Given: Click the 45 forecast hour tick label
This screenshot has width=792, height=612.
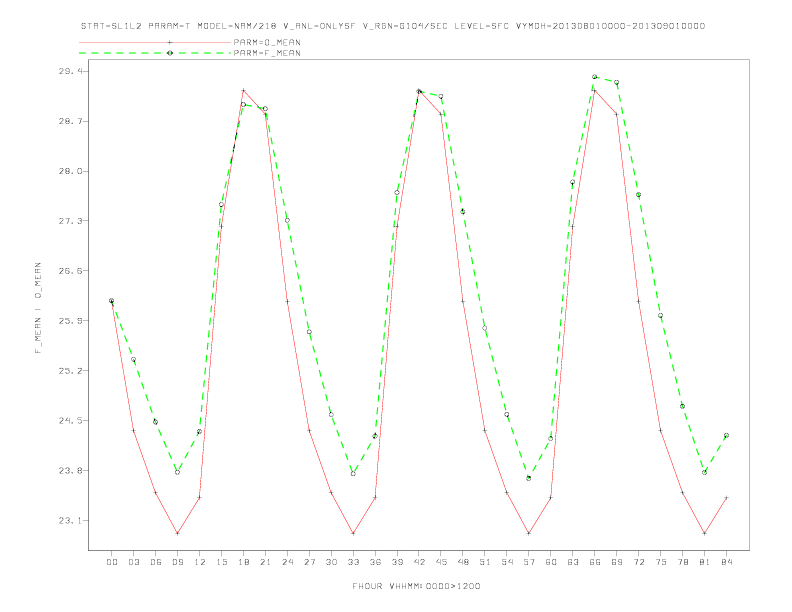Looking at the screenshot, I should pyautogui.click(x=441, y=562).
